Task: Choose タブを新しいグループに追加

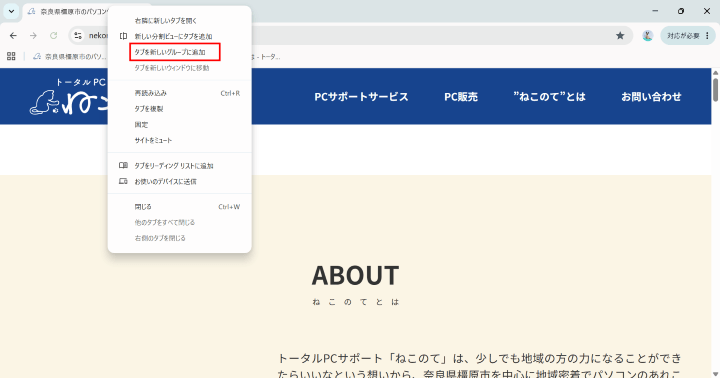Action: (179, 52)
